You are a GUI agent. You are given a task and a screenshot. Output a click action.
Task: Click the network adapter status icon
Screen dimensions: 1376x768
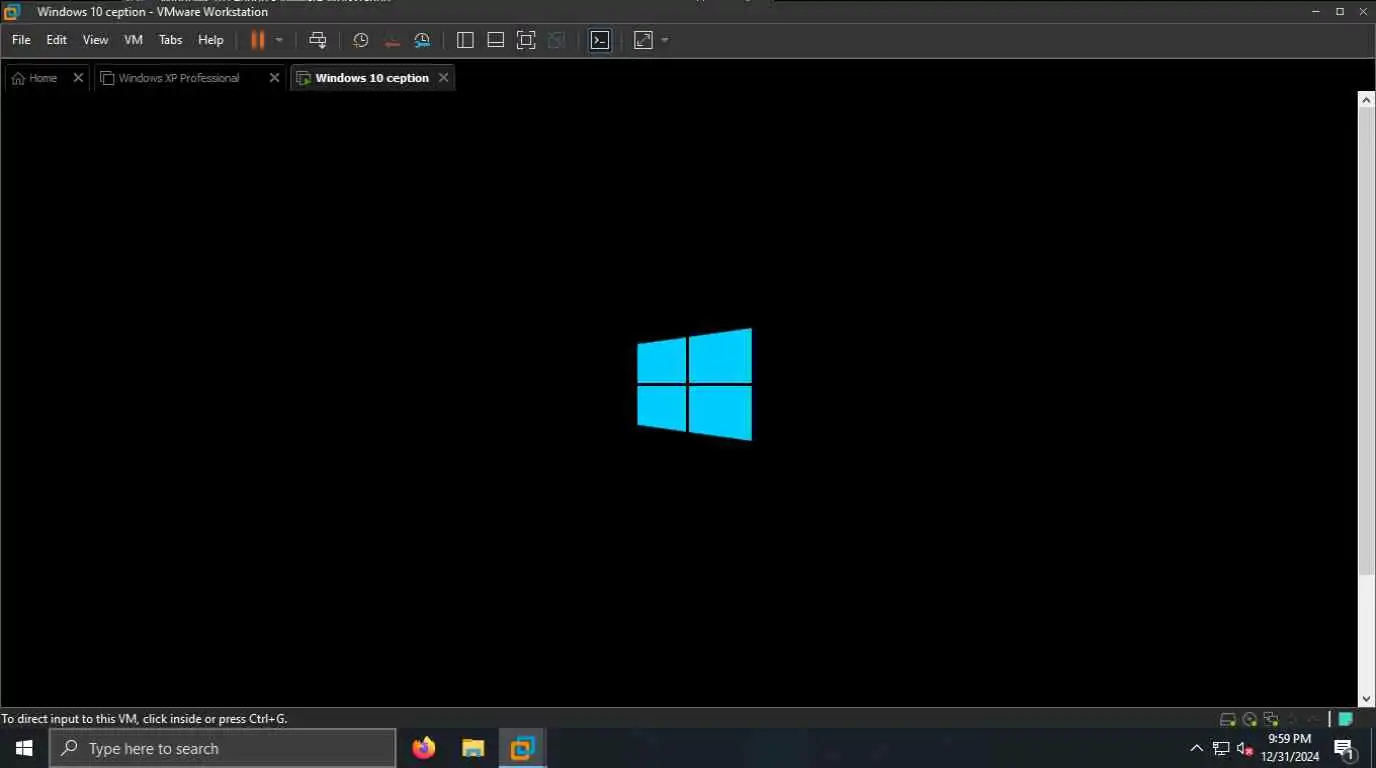click(1271, 719)
